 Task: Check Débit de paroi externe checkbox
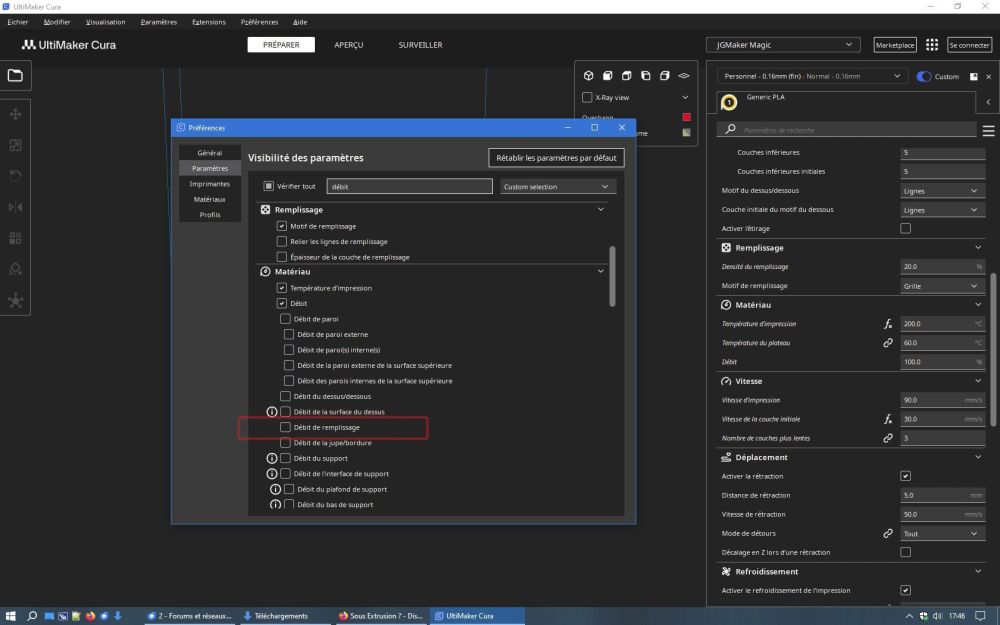pos(289,334)
